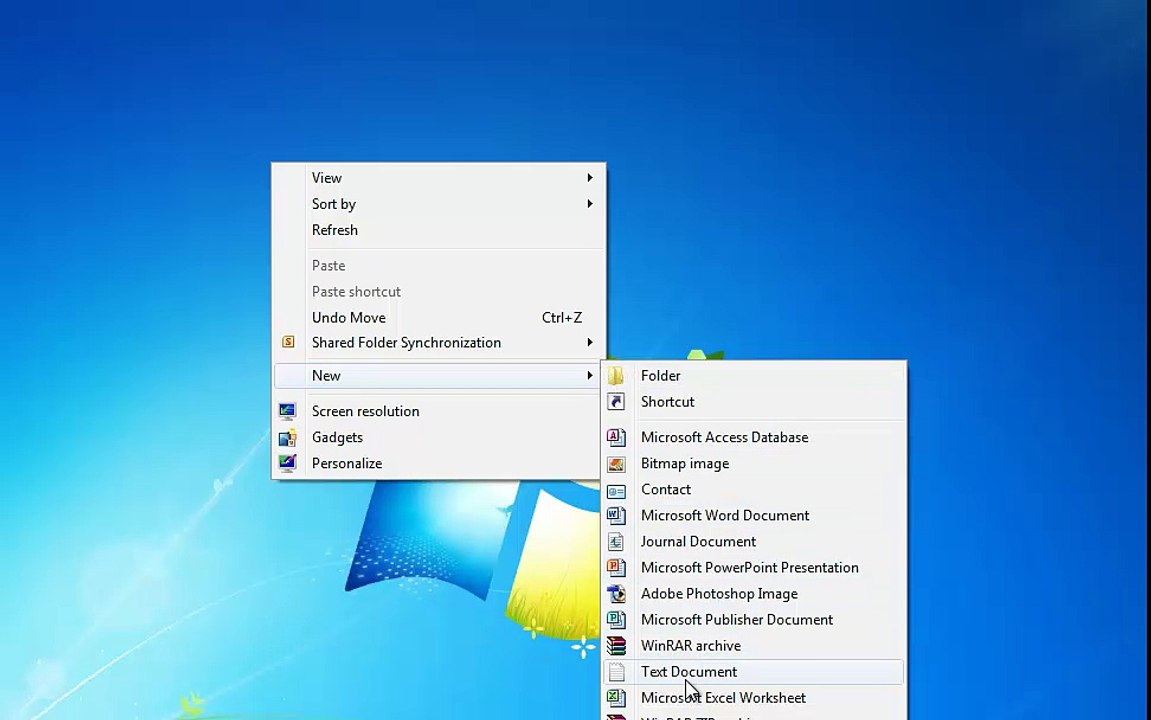1151x720 pixels.
Task: Create a new Text Document
Action: coord(754,672)
